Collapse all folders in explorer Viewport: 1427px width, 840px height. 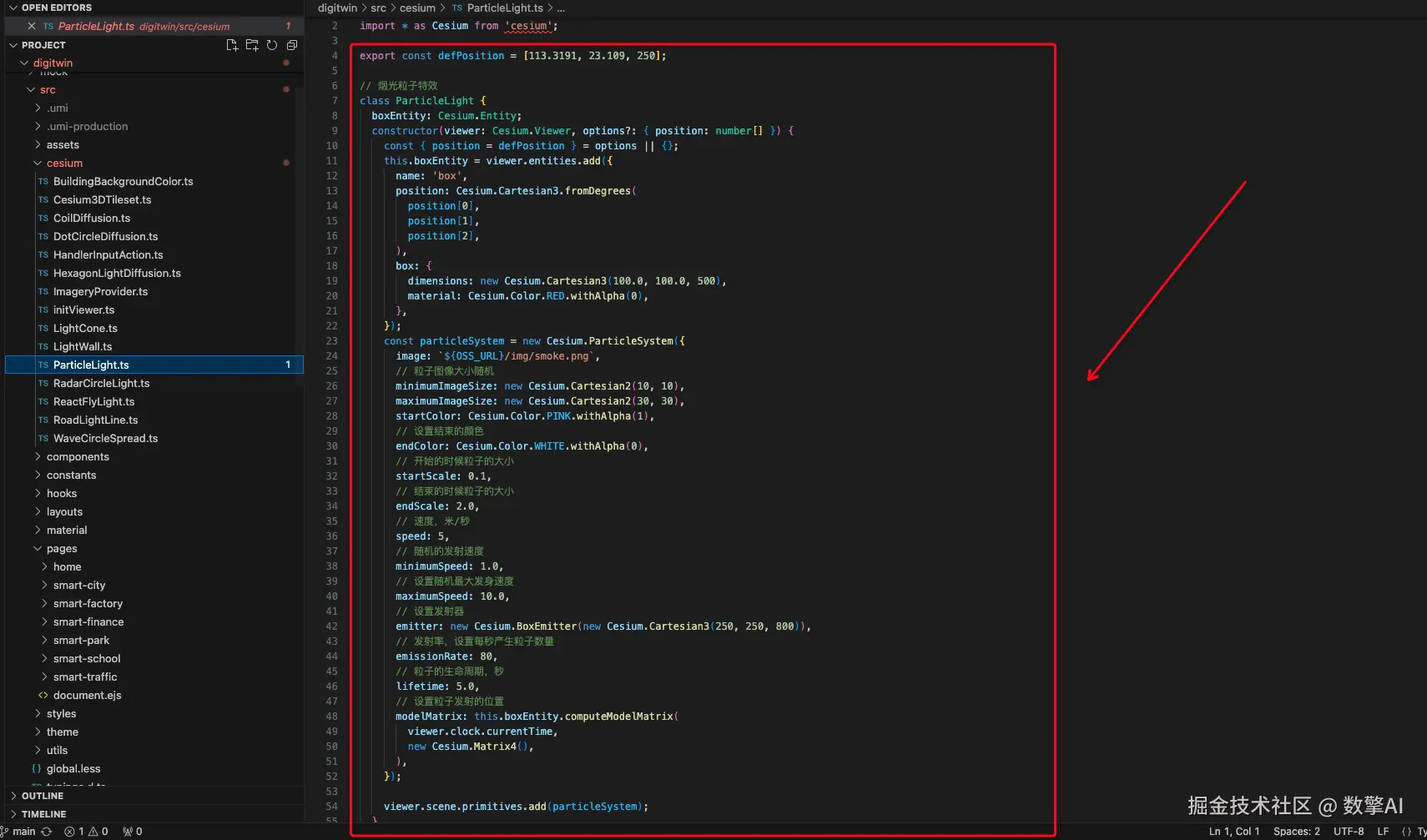click(292, 45)
